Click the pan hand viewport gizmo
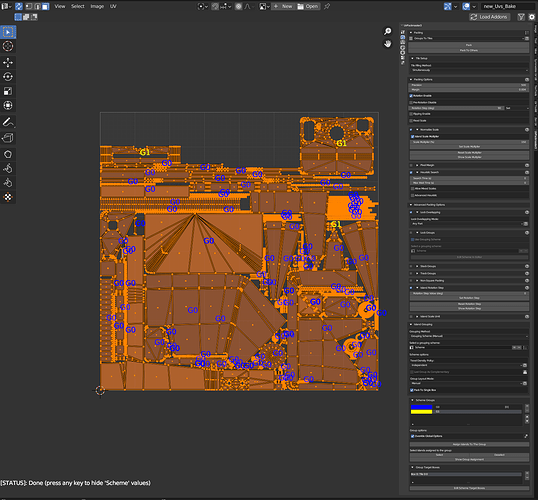This screenshot has height=500, width=538. tap(388, 44)
